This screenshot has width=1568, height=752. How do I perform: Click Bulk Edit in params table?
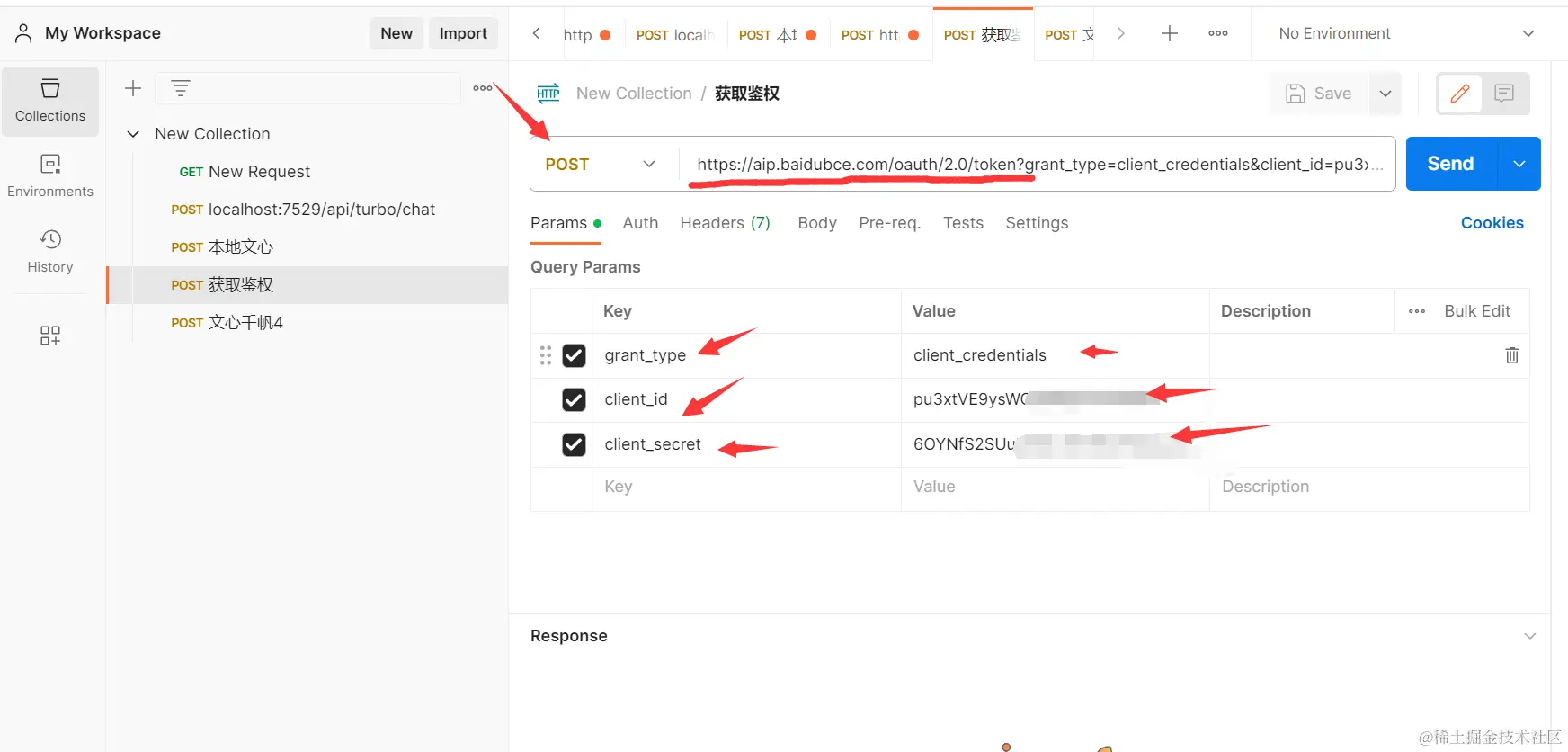1477,311
